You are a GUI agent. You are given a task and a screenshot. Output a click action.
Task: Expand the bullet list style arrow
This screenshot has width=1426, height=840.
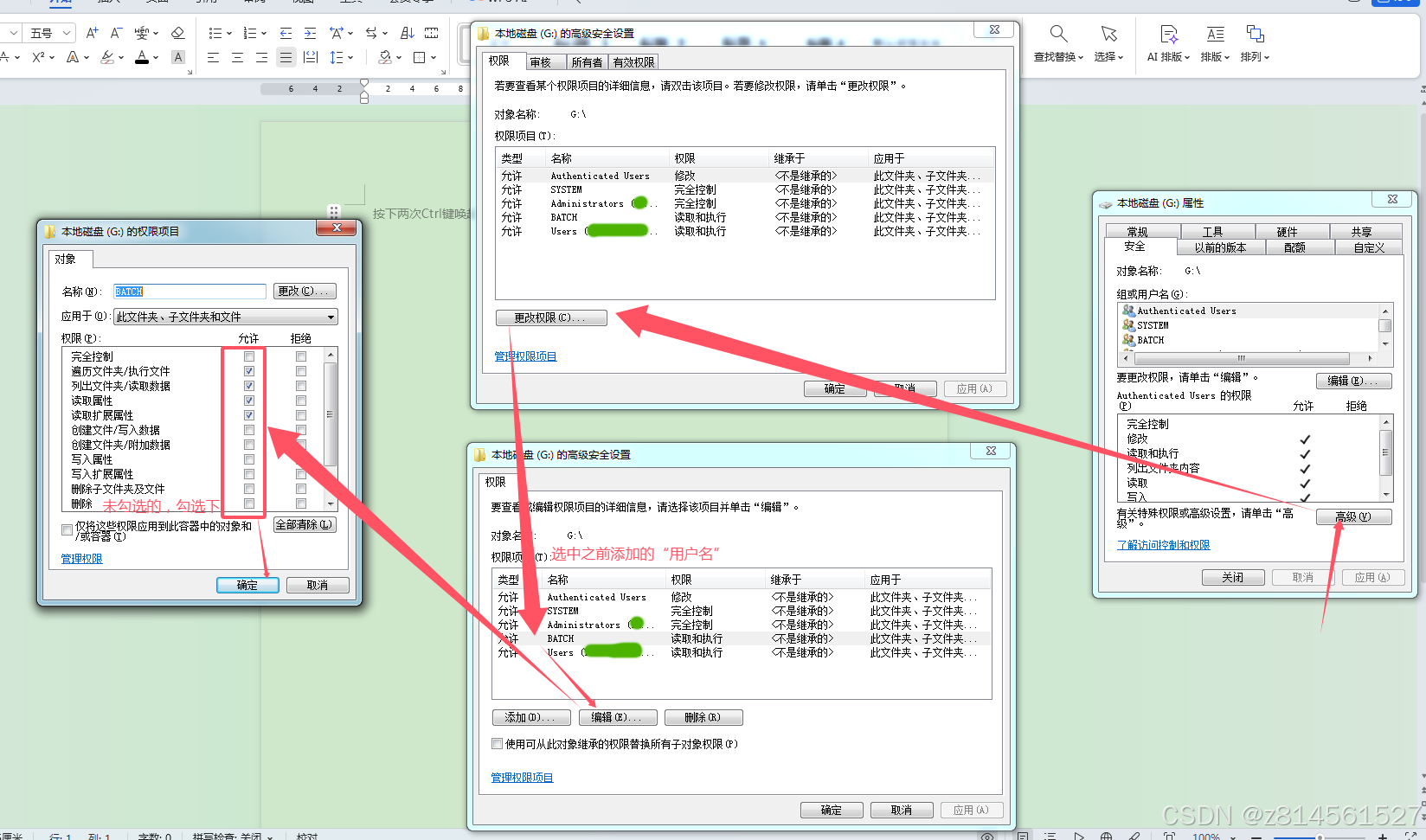[228, 34]
